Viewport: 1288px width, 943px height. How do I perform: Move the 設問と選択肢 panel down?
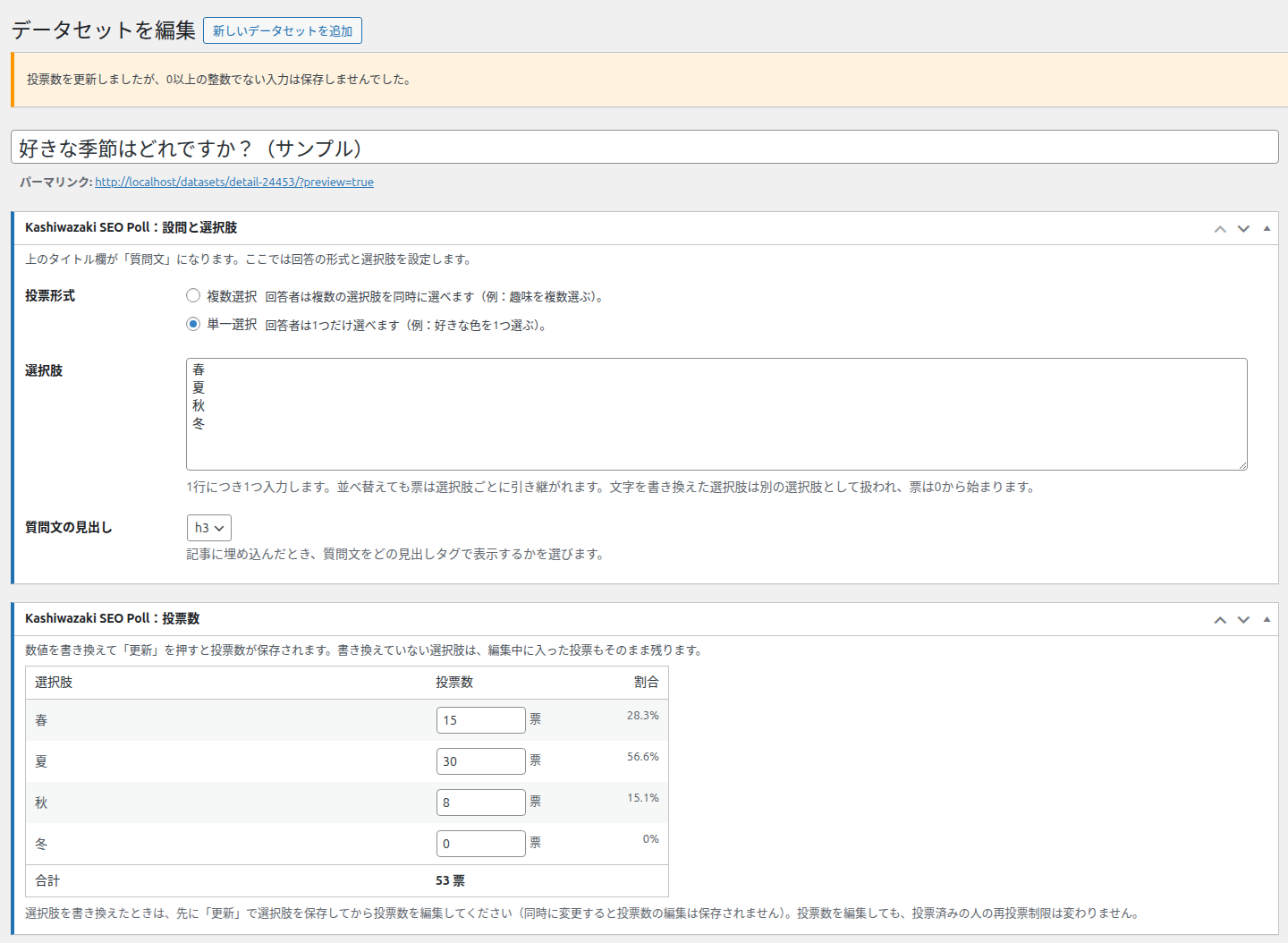[x=1243, y=229]
